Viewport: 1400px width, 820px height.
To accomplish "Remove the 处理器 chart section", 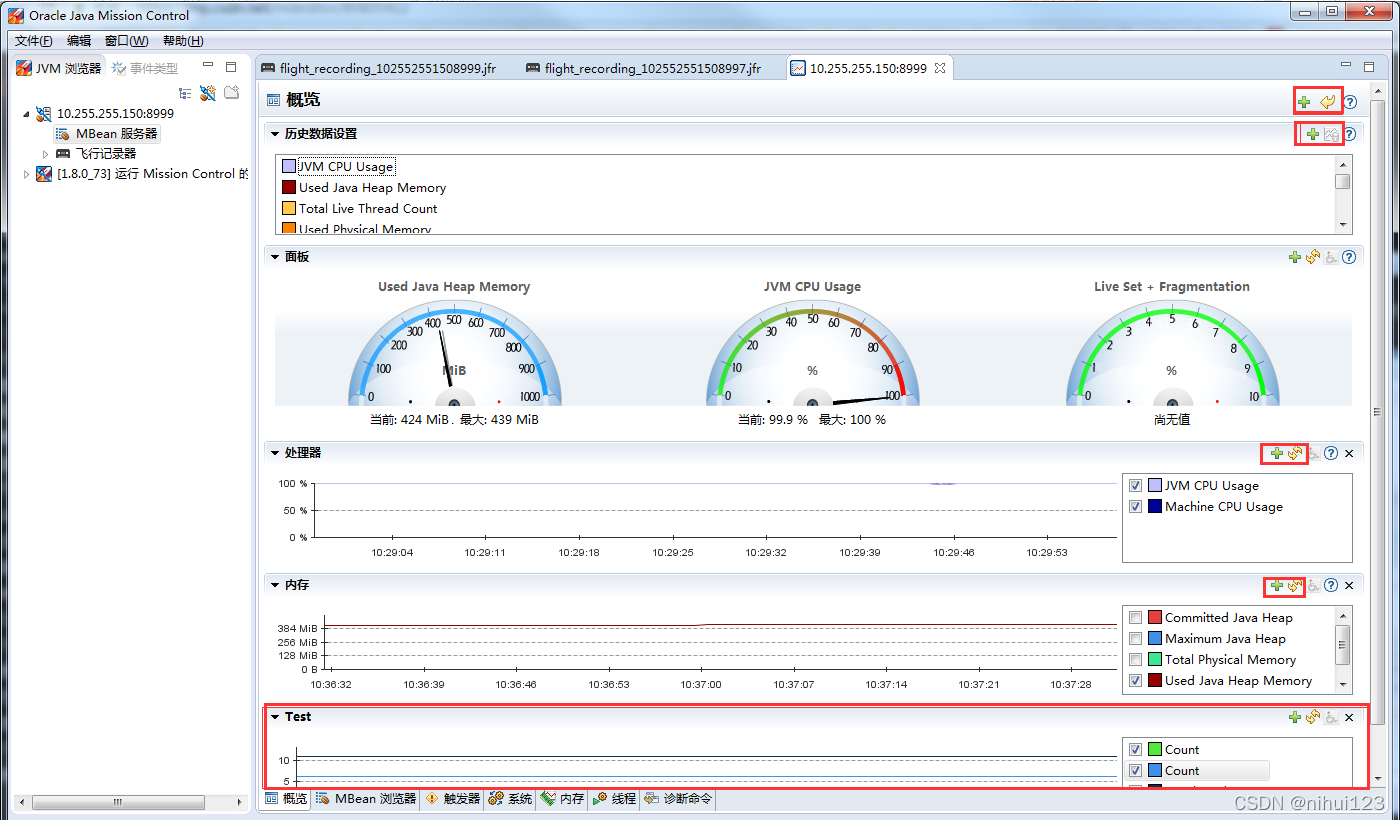I will click(x=1349, y=453).
